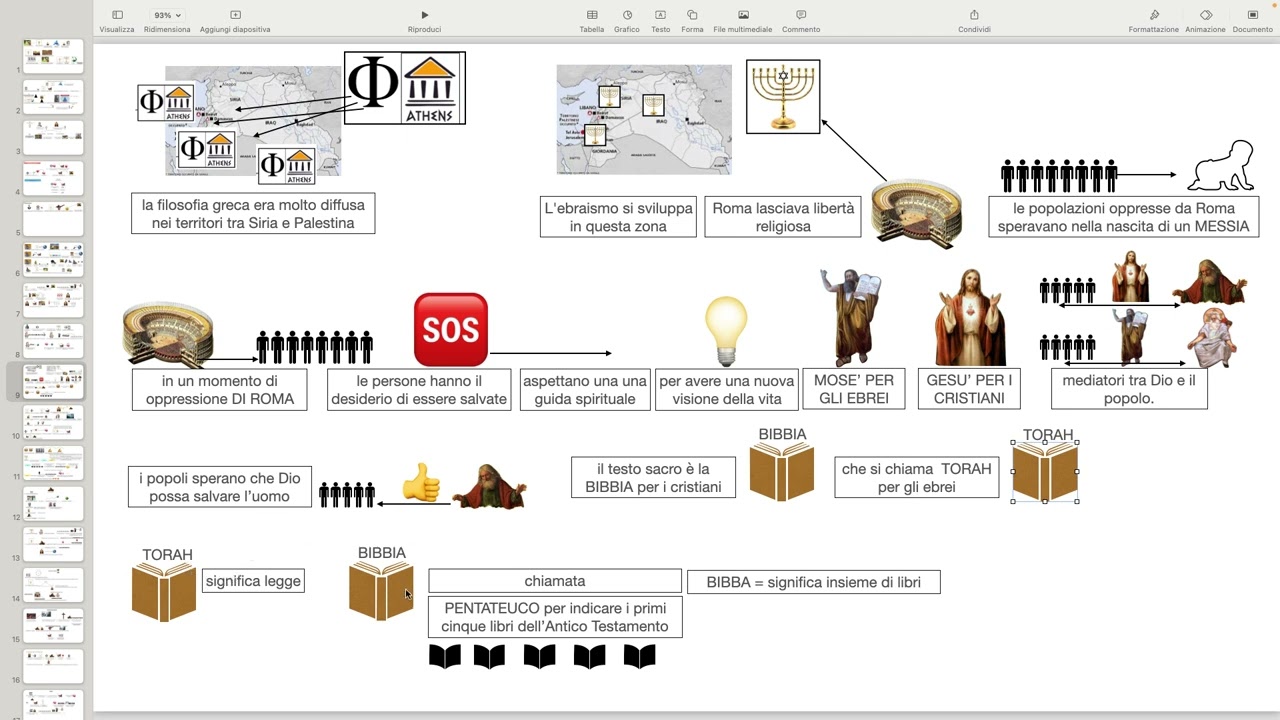Screen dimensions: 1280x720
Task: Add a comment with Commento
Action: [801, 15]
